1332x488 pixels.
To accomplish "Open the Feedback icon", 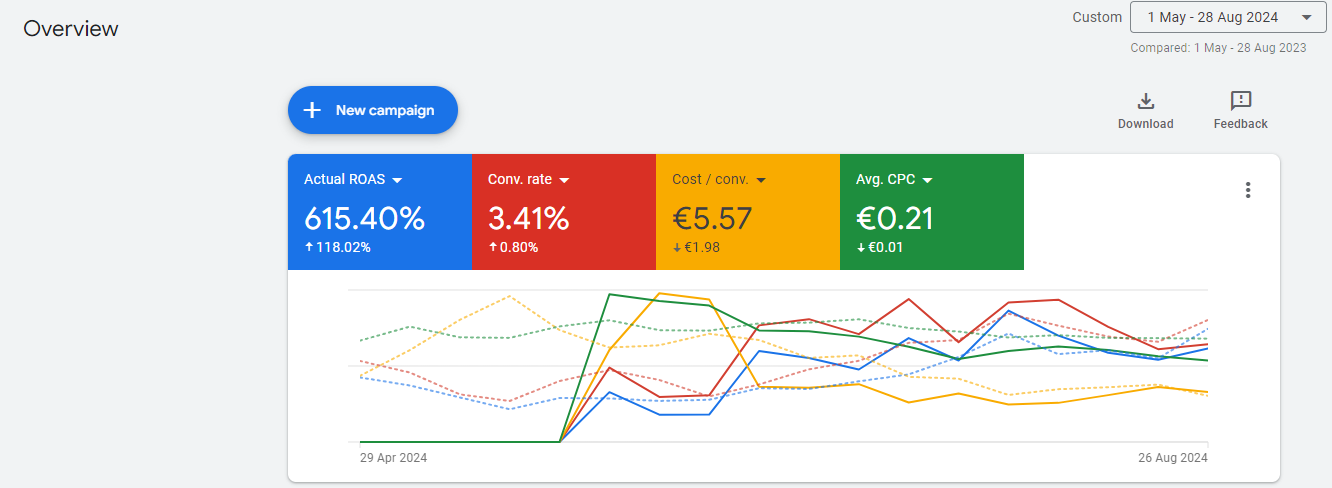I will click(x=1240, y=101).
